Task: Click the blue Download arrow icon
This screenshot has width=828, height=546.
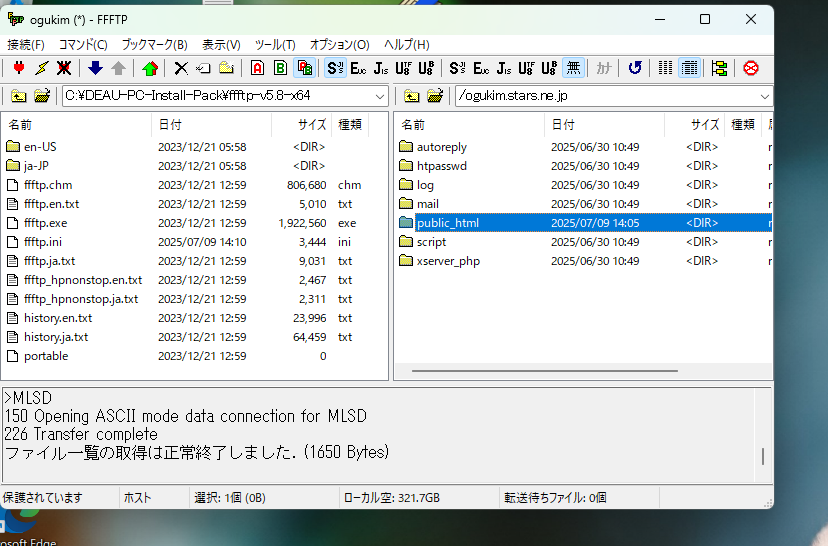Action: coord(95,68)
